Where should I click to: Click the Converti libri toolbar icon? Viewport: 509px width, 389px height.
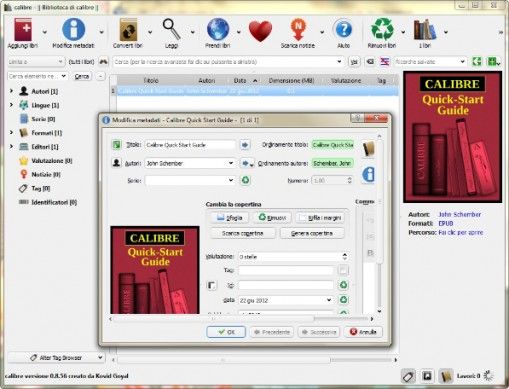click(128, 30)
